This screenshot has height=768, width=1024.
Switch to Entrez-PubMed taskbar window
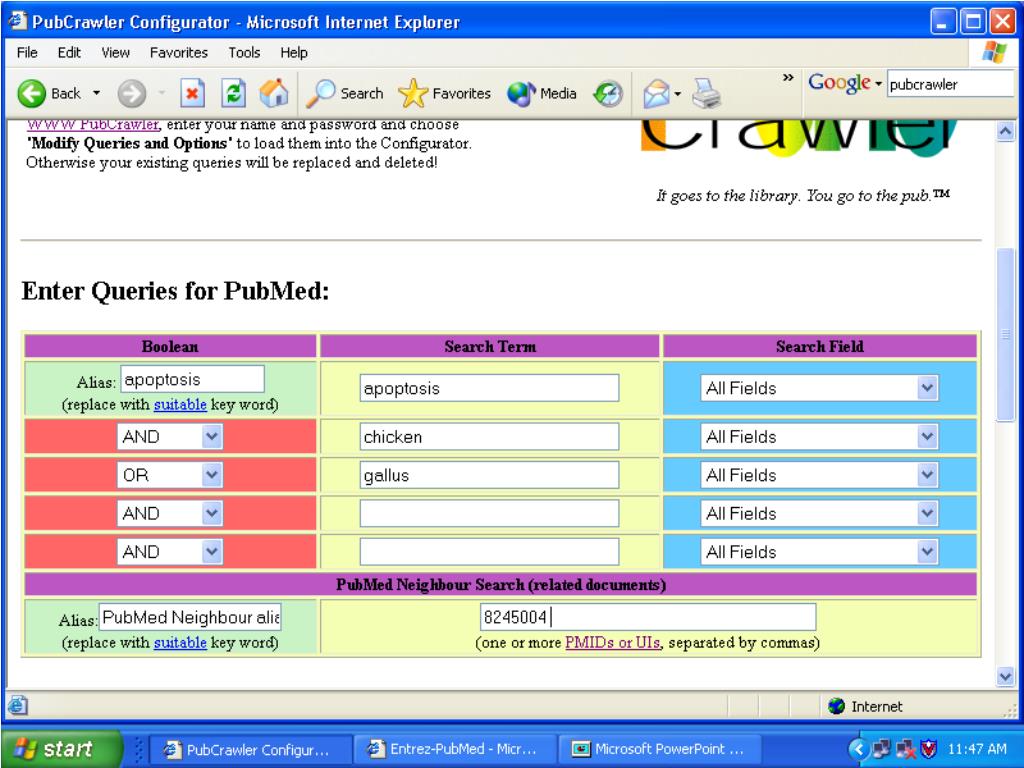point(455,749)
